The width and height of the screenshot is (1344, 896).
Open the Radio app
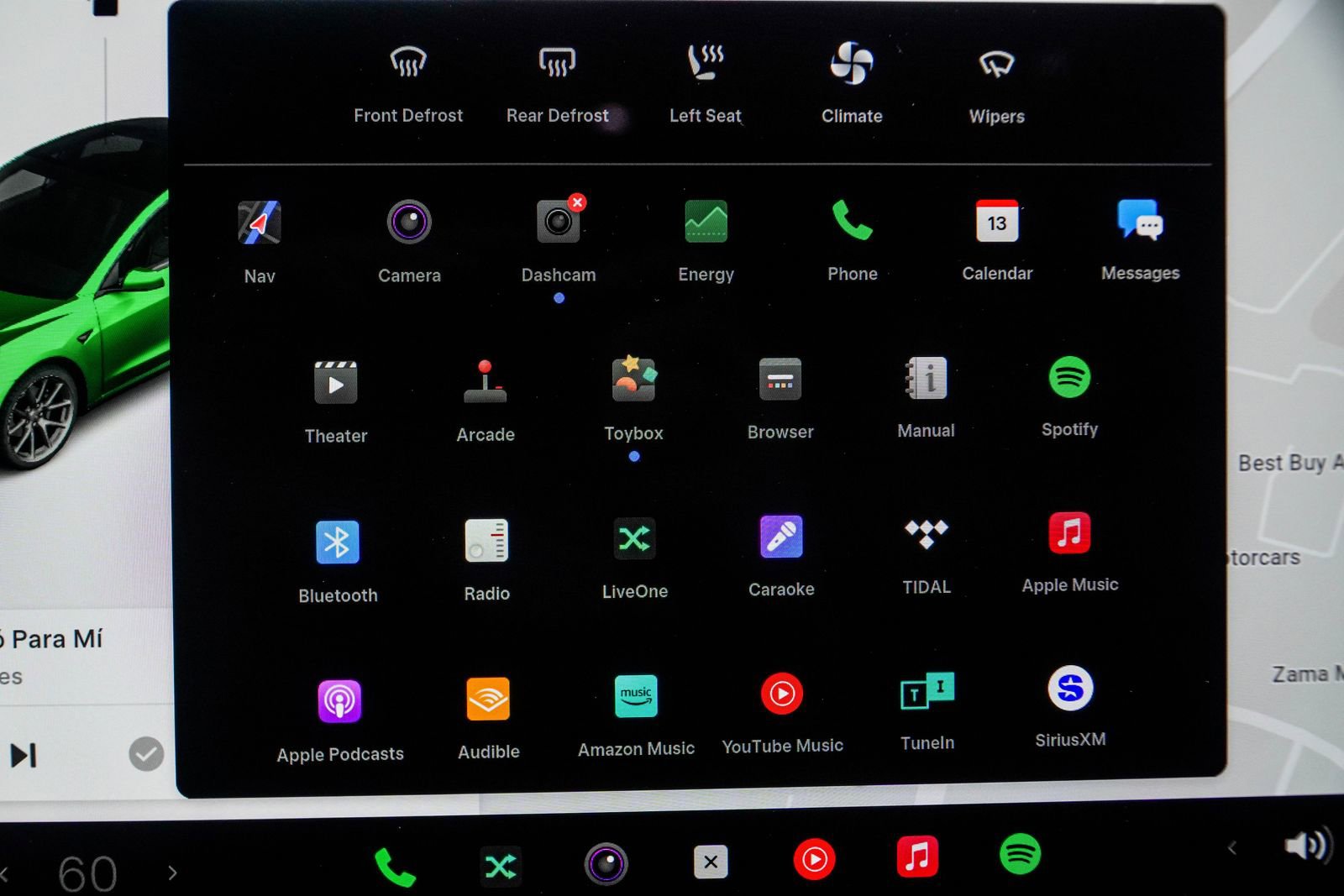486,560
